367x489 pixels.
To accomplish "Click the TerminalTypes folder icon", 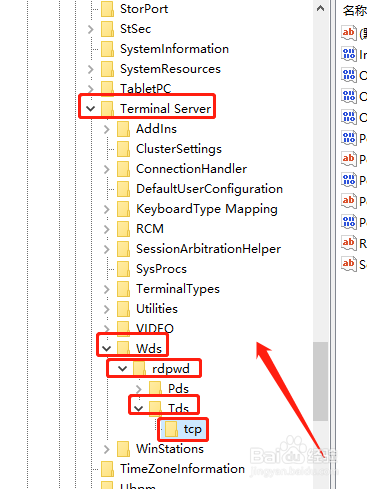I will pyautogui.click(x=124, y=289).
